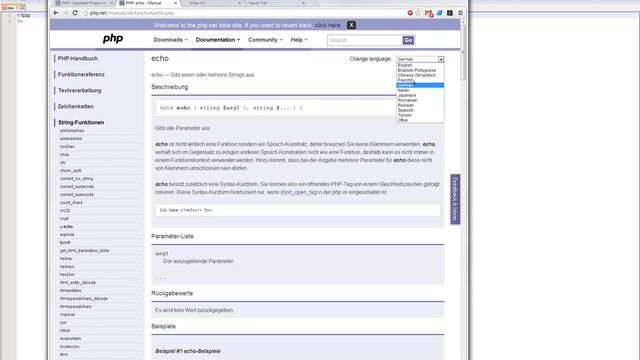640x360 pixels.
Task: Open localeconv in the function list
Action: pos(69,347)
